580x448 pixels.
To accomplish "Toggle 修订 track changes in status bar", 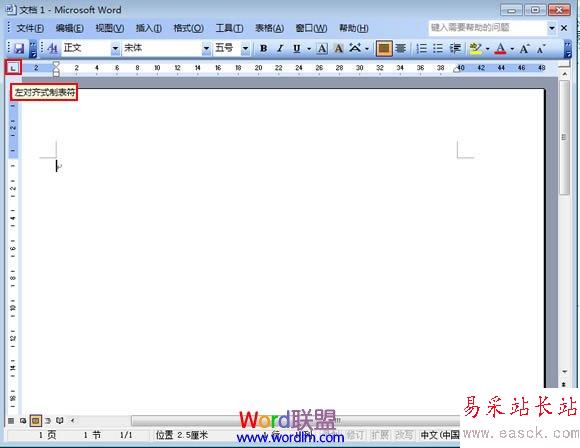I will 355,435.
